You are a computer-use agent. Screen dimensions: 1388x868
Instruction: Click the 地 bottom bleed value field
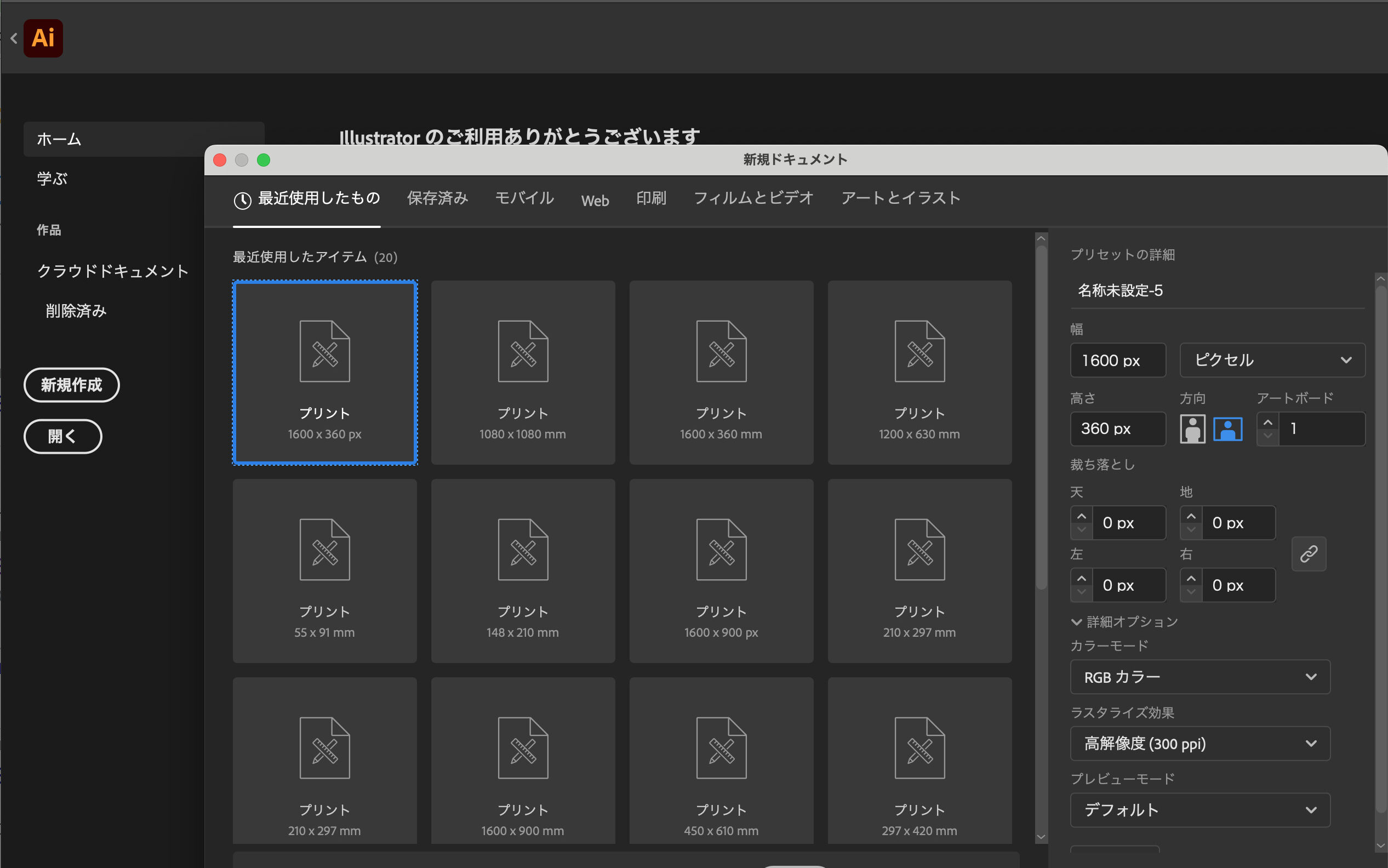[x=1238, y=523]
